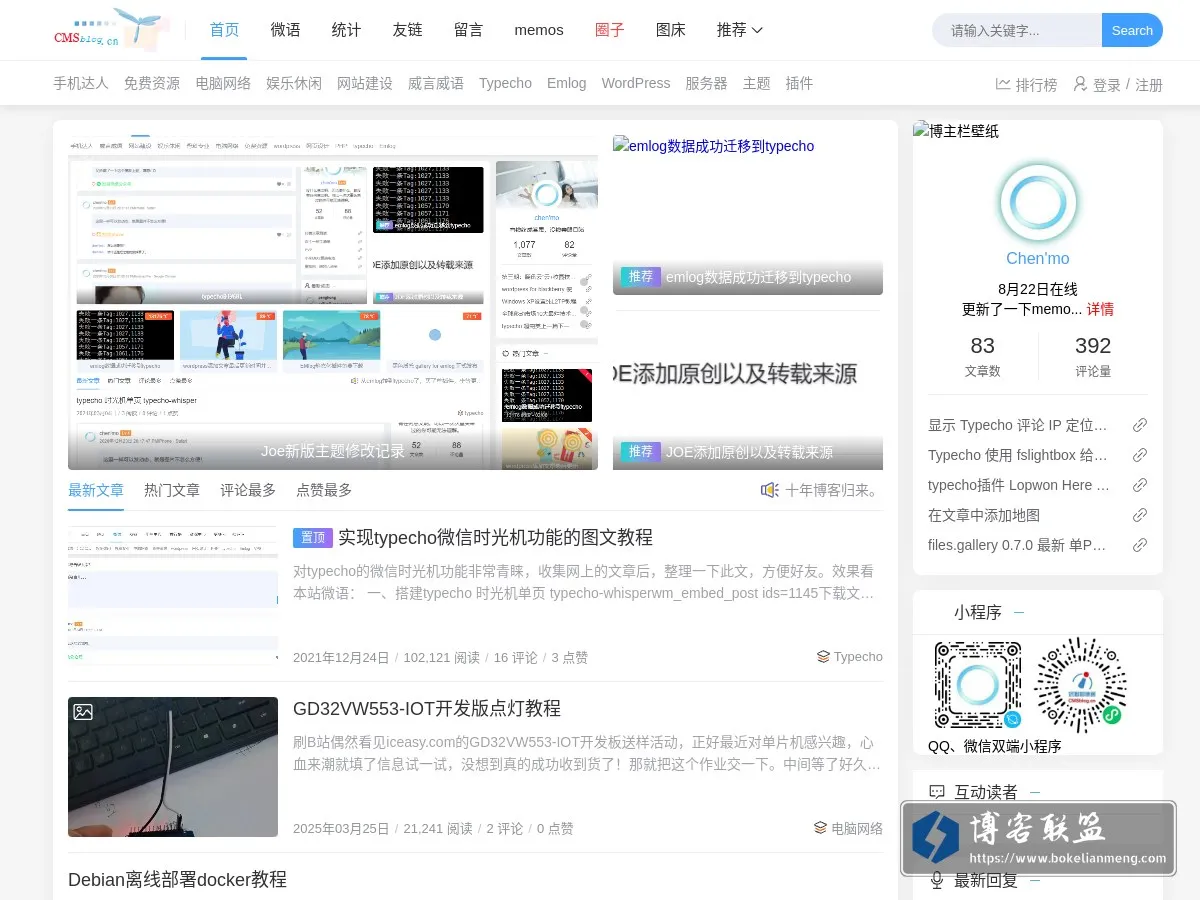The image size is (1200, 900).
Task: Open the 圈子 navigation item
Action: click(x=609, y=30)
